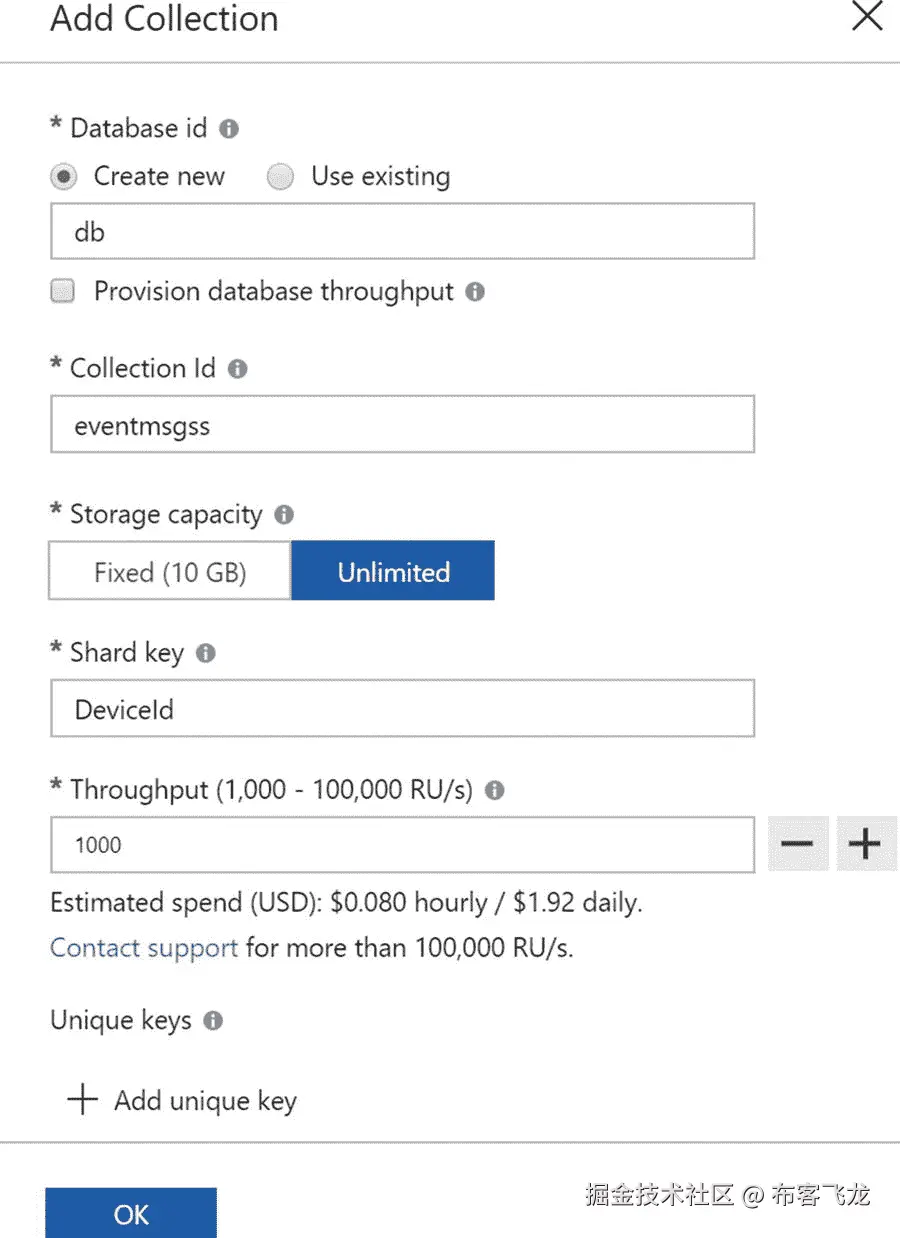Select the Use existing radio button
The image size is (900, 1238).
click(280, 177)
